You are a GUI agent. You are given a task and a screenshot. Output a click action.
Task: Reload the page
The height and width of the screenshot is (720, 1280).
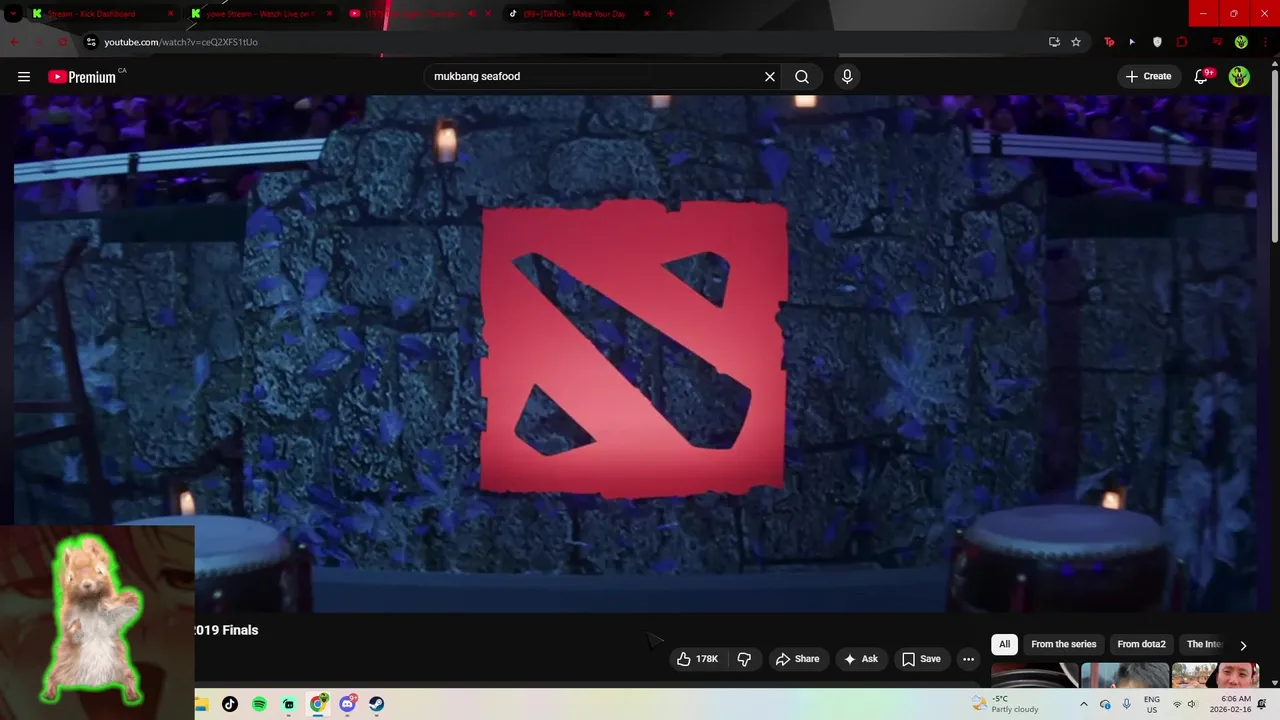pyautogui.click(x=62, y=42)
